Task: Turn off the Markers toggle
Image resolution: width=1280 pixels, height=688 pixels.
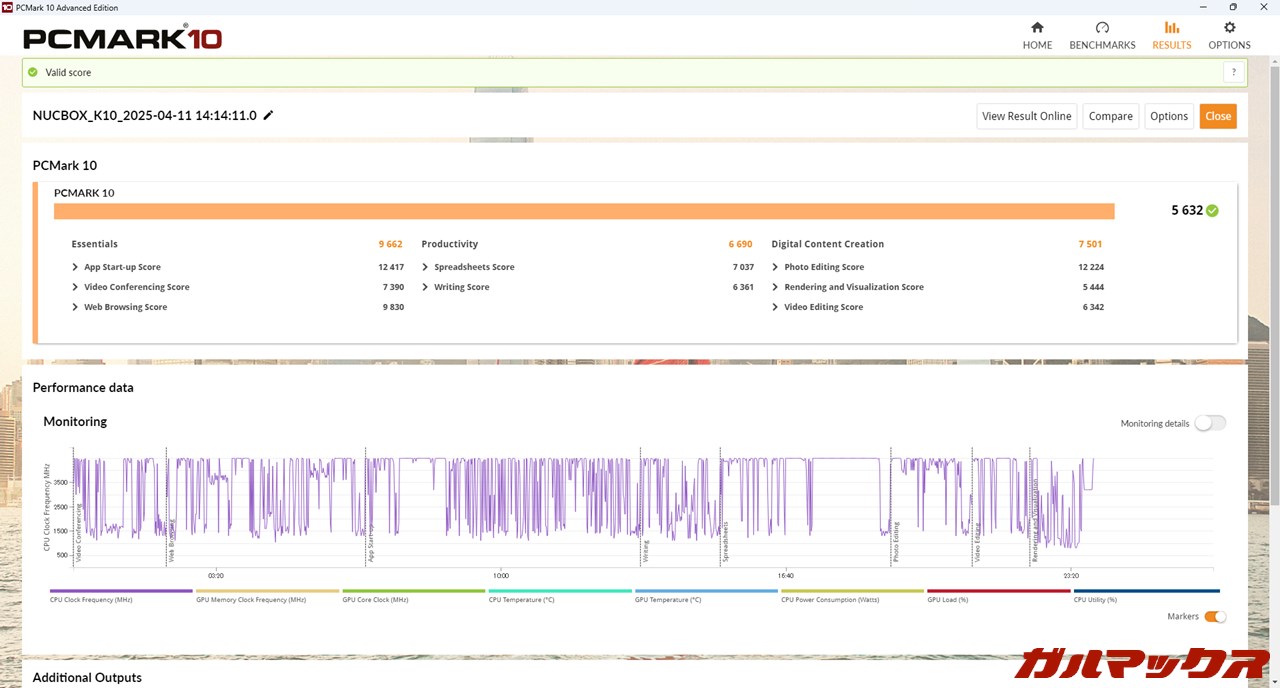Action: (x=1214, y=616)
